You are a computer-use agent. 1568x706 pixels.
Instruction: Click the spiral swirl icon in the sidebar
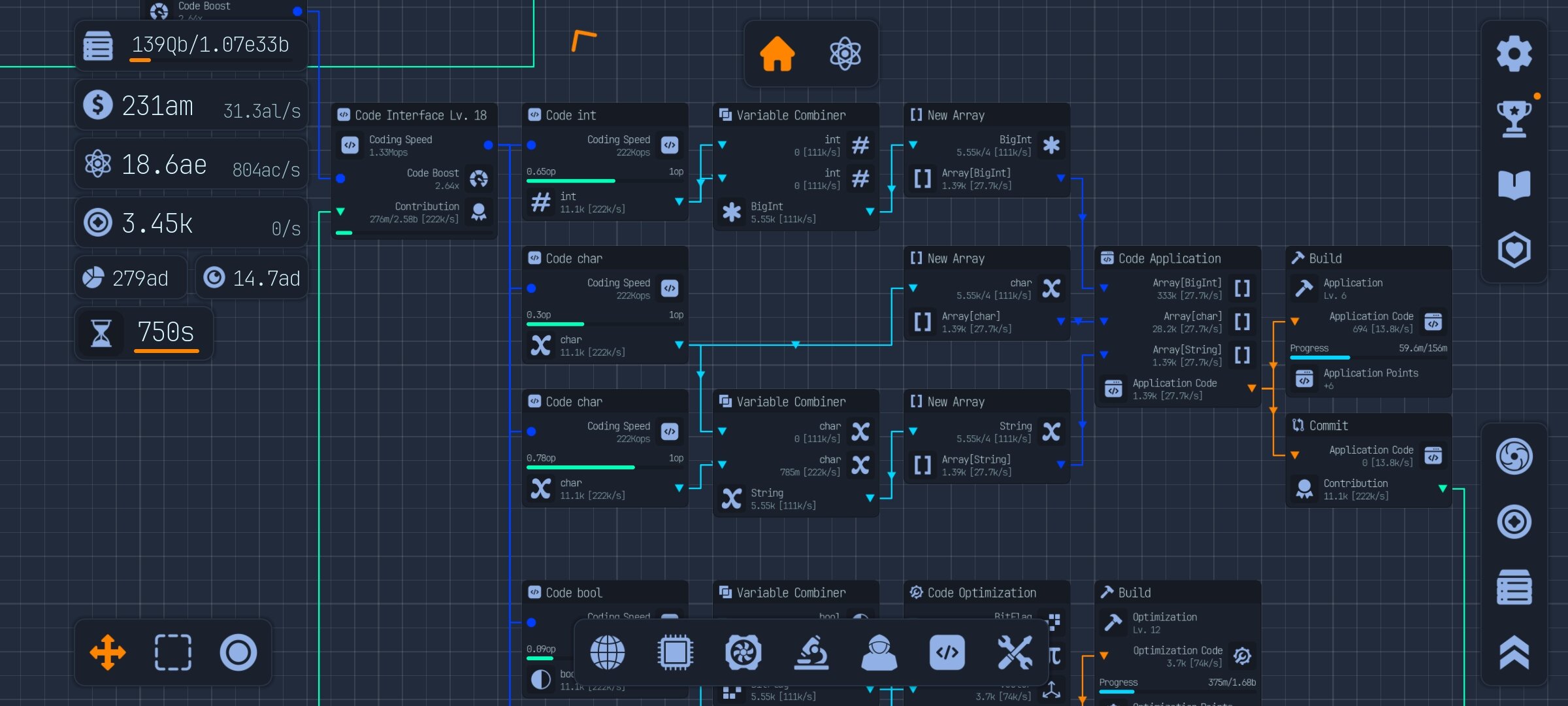point(1514,456)
